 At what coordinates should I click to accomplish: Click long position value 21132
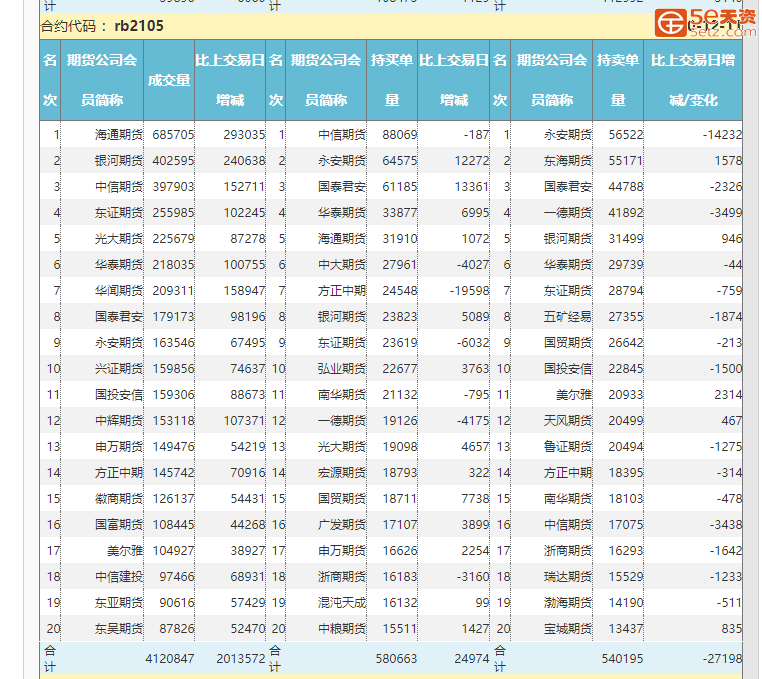click(399, 395)
